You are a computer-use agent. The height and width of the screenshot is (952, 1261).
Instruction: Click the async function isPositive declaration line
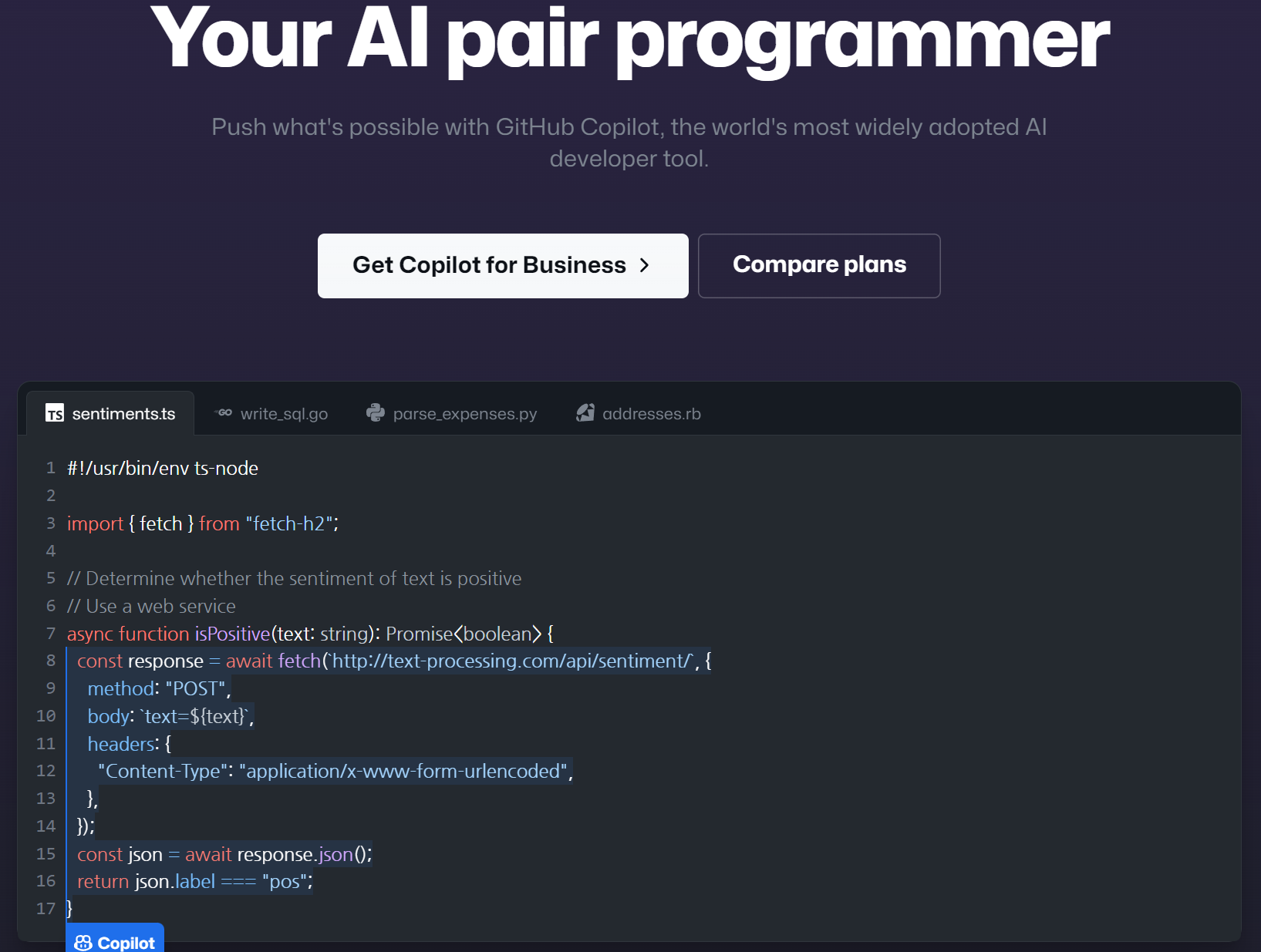coord(310,634)
